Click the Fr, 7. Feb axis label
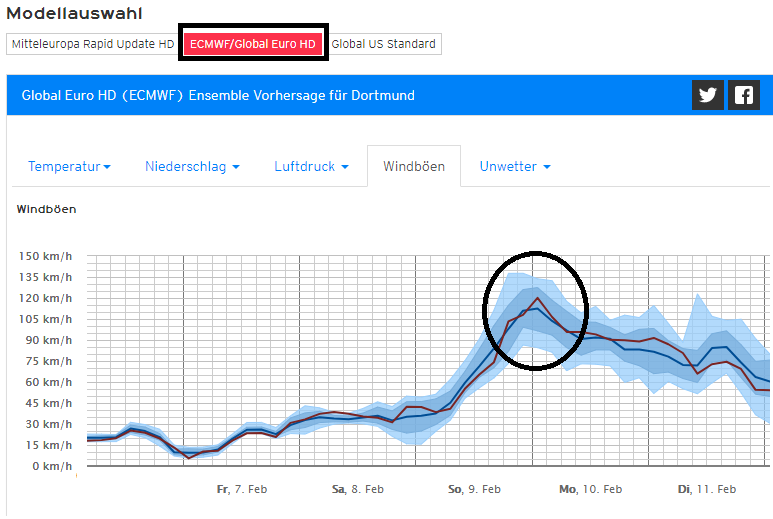 (242, 489)
